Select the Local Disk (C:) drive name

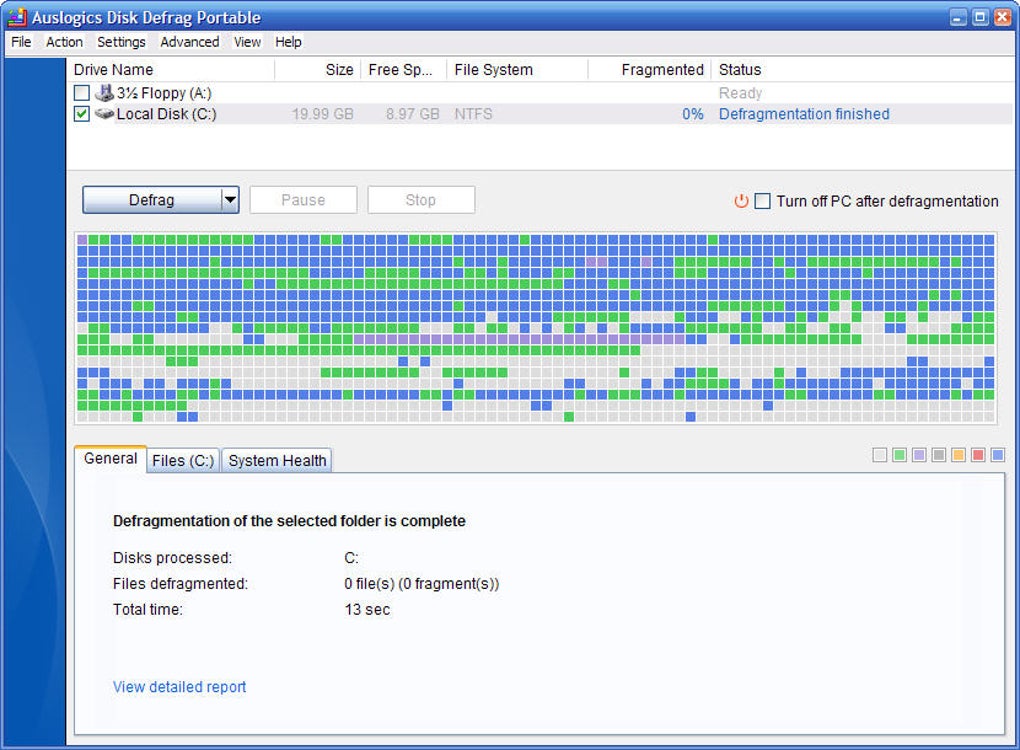point(167,114)
